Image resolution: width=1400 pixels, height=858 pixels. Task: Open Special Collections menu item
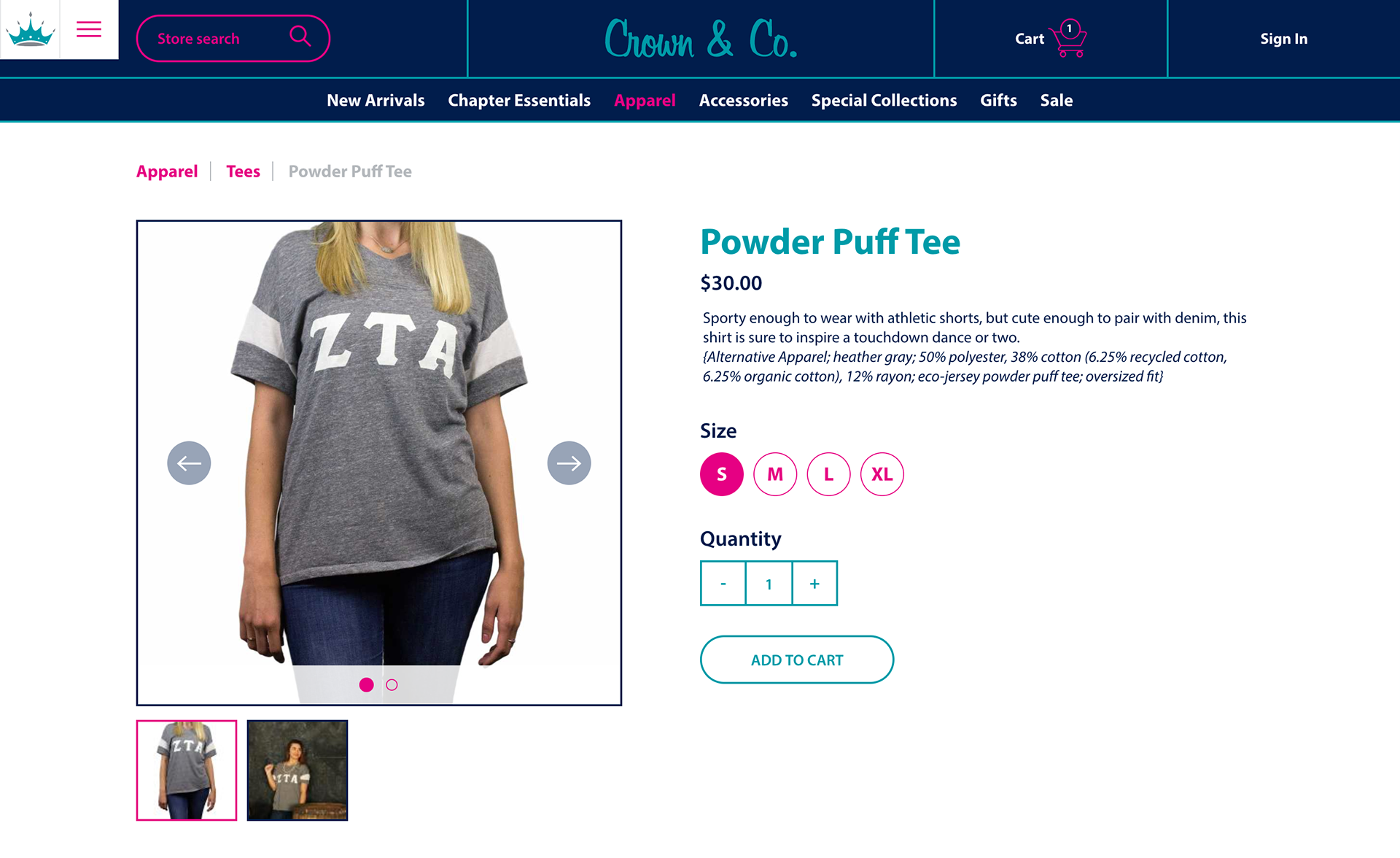[884, 101]
